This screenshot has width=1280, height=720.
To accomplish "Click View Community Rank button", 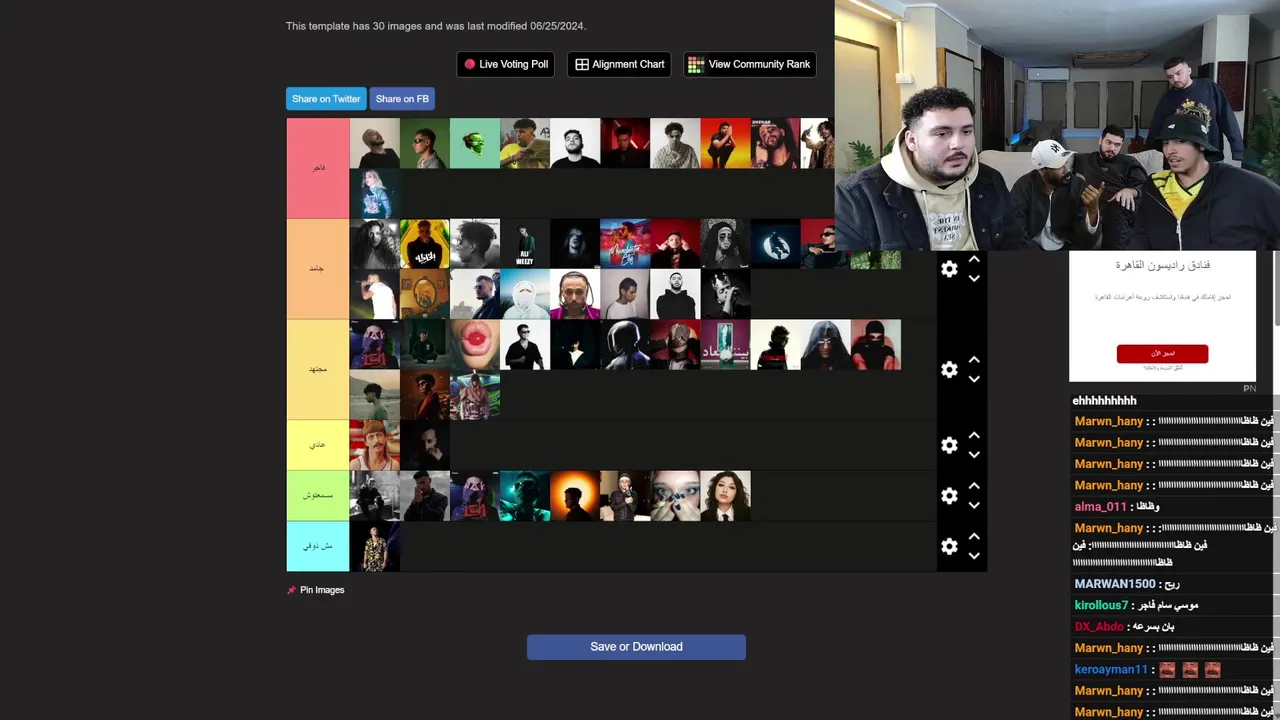I will [750, 64].
